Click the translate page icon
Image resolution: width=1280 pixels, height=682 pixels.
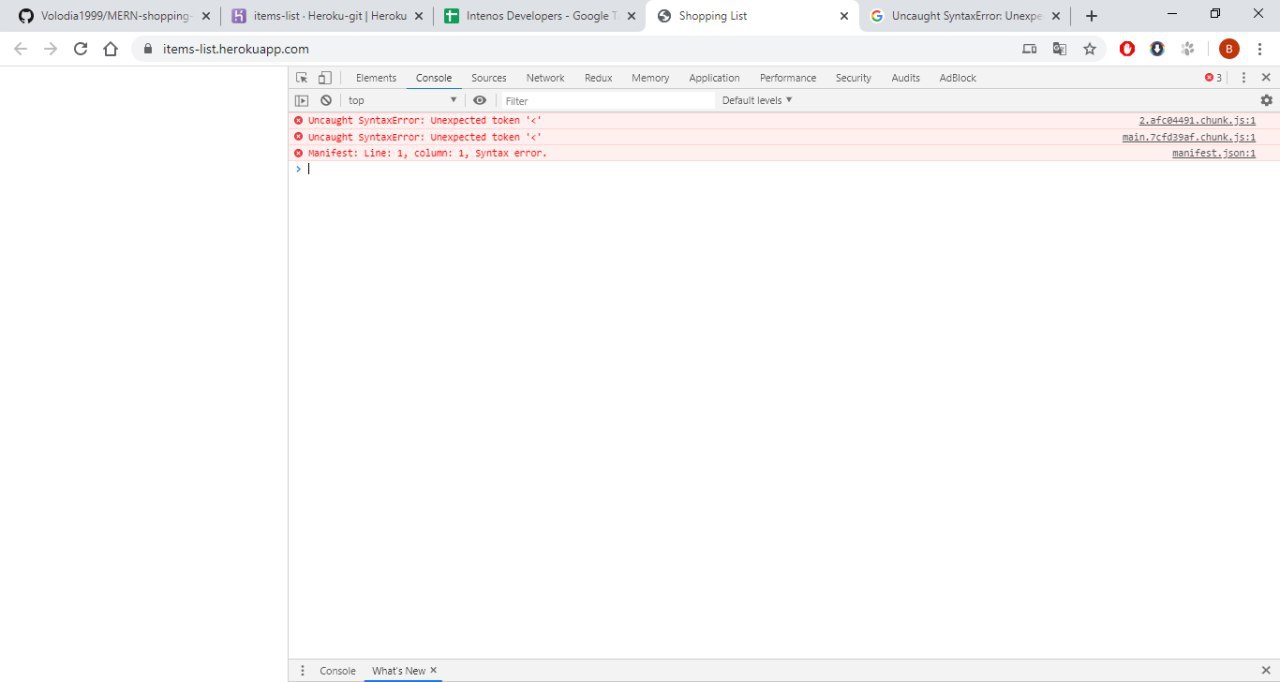[x=1059, y=49]
